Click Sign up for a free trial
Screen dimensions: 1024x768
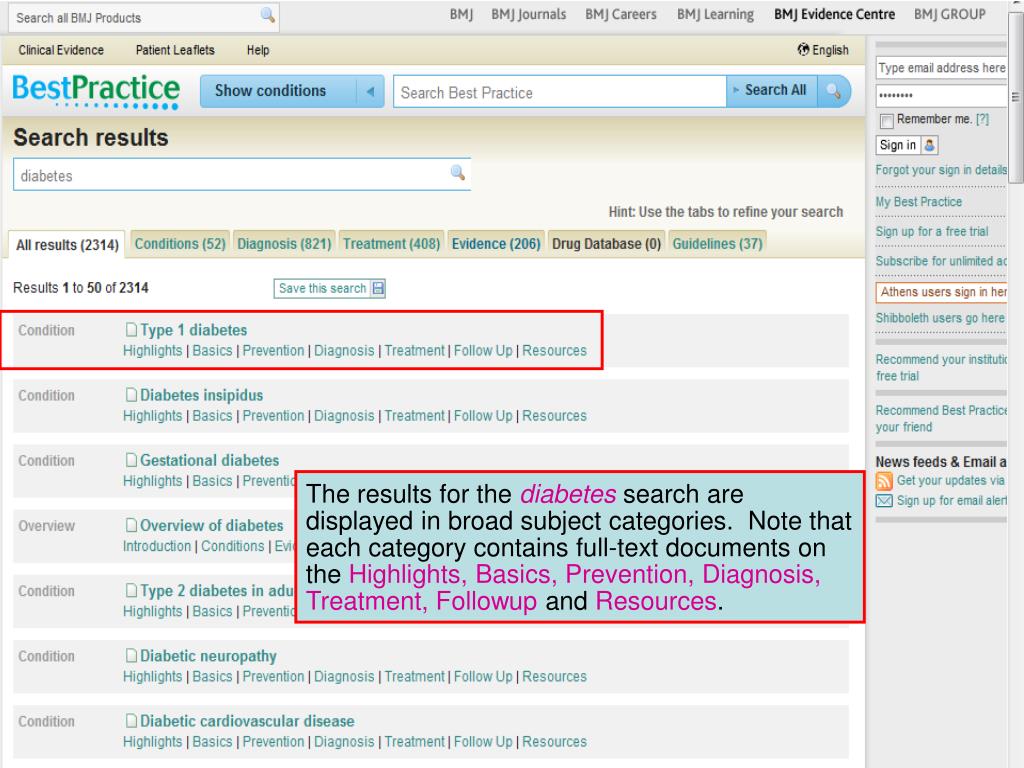tap(931, 232)
